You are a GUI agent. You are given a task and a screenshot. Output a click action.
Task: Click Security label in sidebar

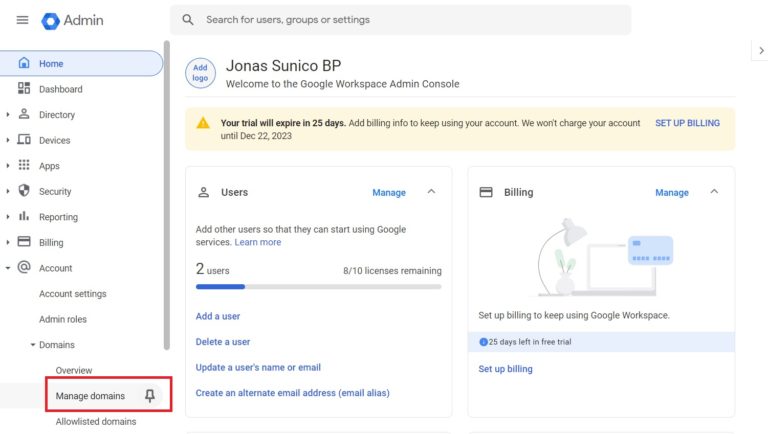click(x=55, y=191)
